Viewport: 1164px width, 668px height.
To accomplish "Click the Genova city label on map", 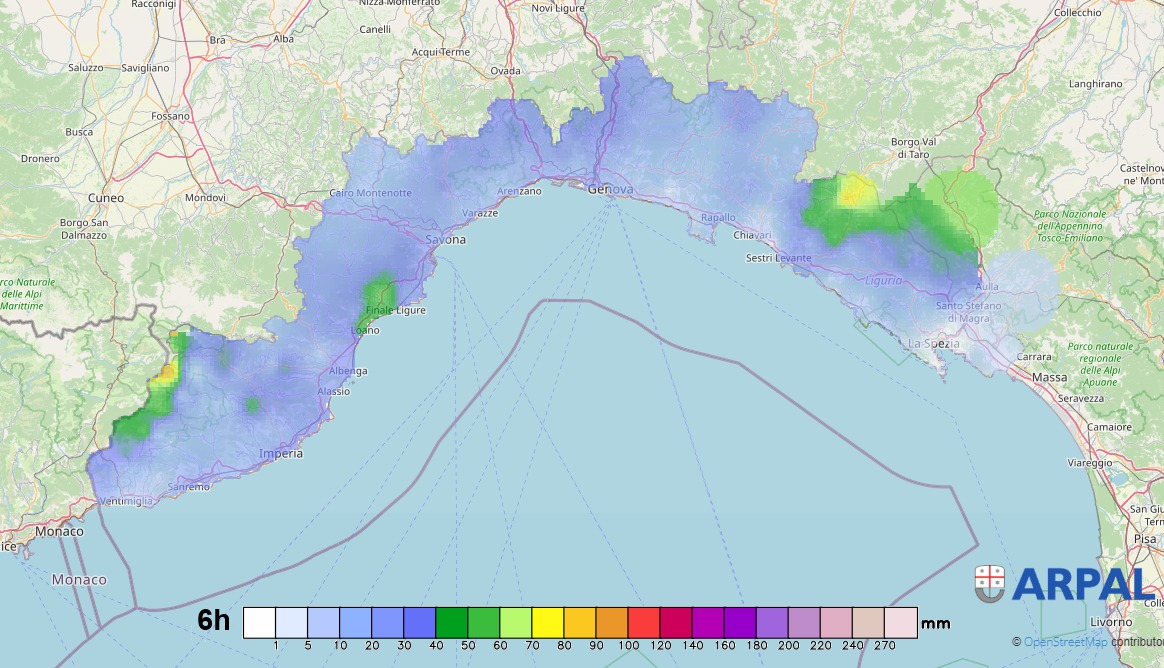I will 610,189.
